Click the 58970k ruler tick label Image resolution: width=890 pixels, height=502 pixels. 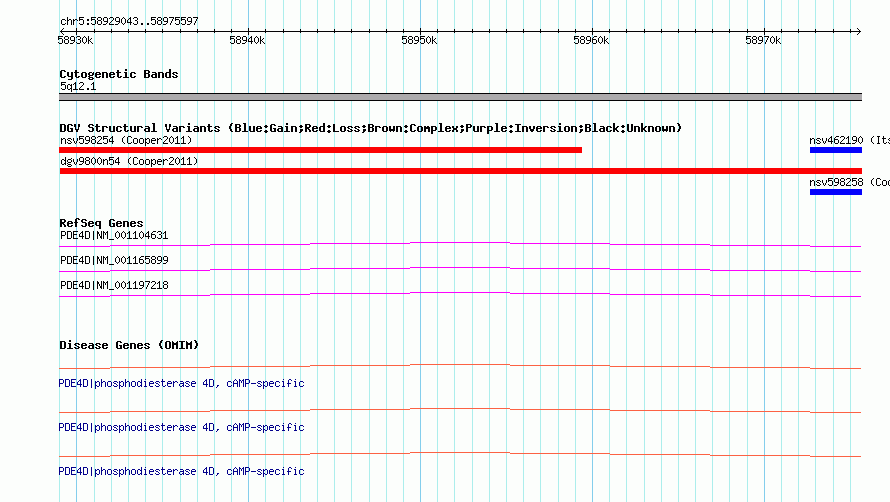(x=763, y=40)
